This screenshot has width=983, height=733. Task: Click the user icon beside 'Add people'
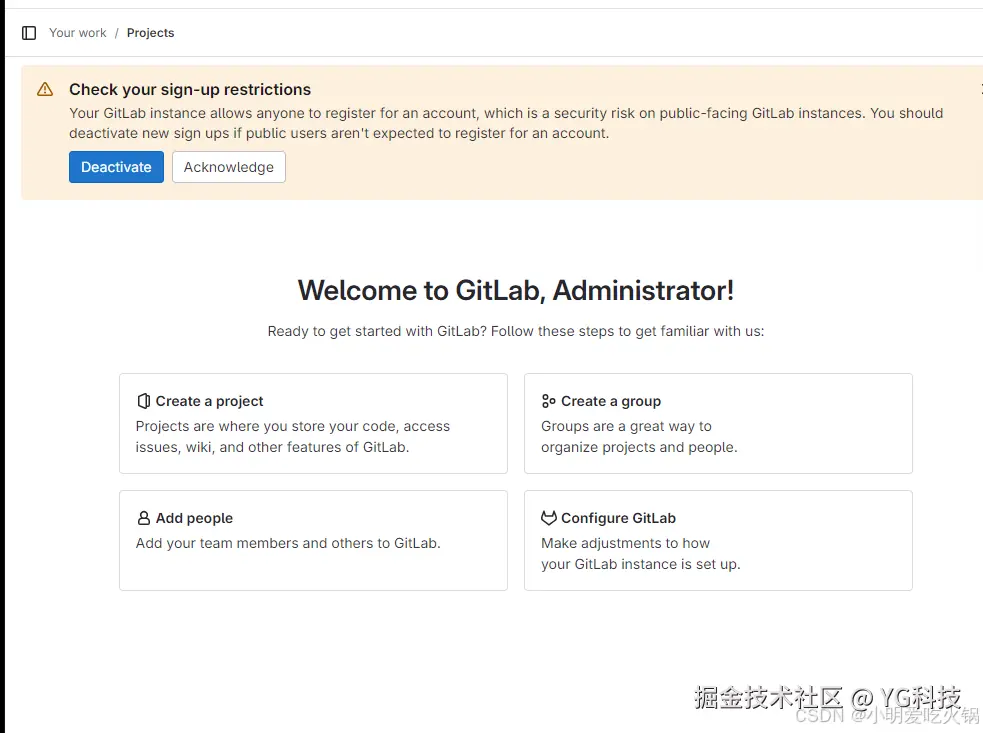click(x=144, y=518)
